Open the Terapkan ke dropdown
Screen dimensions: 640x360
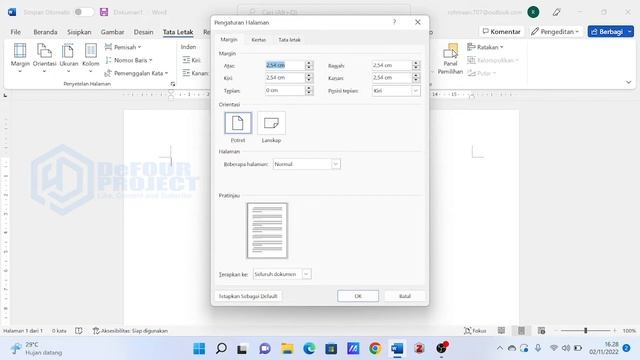[282, 274]
